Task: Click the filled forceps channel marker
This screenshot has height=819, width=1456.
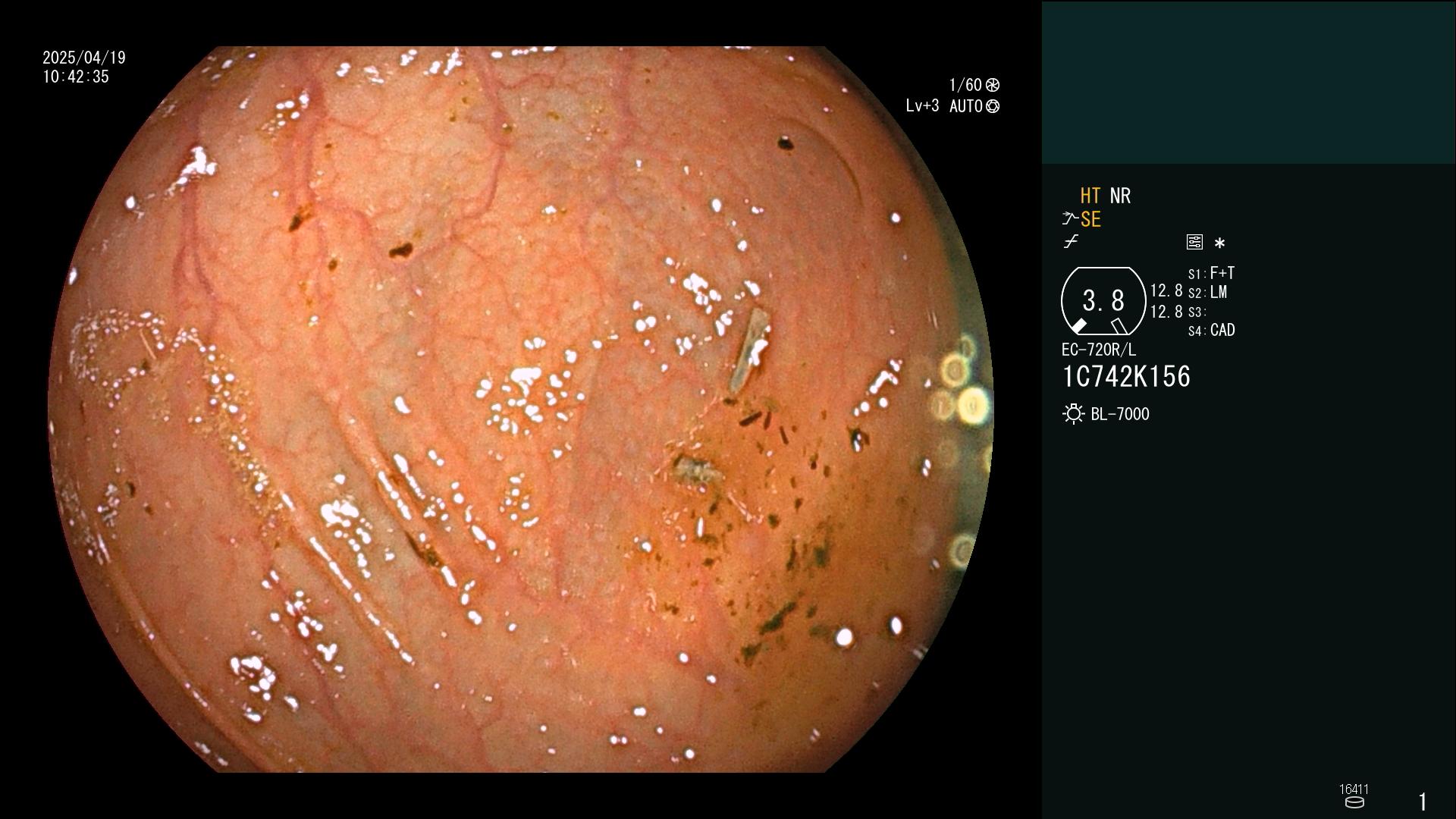Action: 1078,325
